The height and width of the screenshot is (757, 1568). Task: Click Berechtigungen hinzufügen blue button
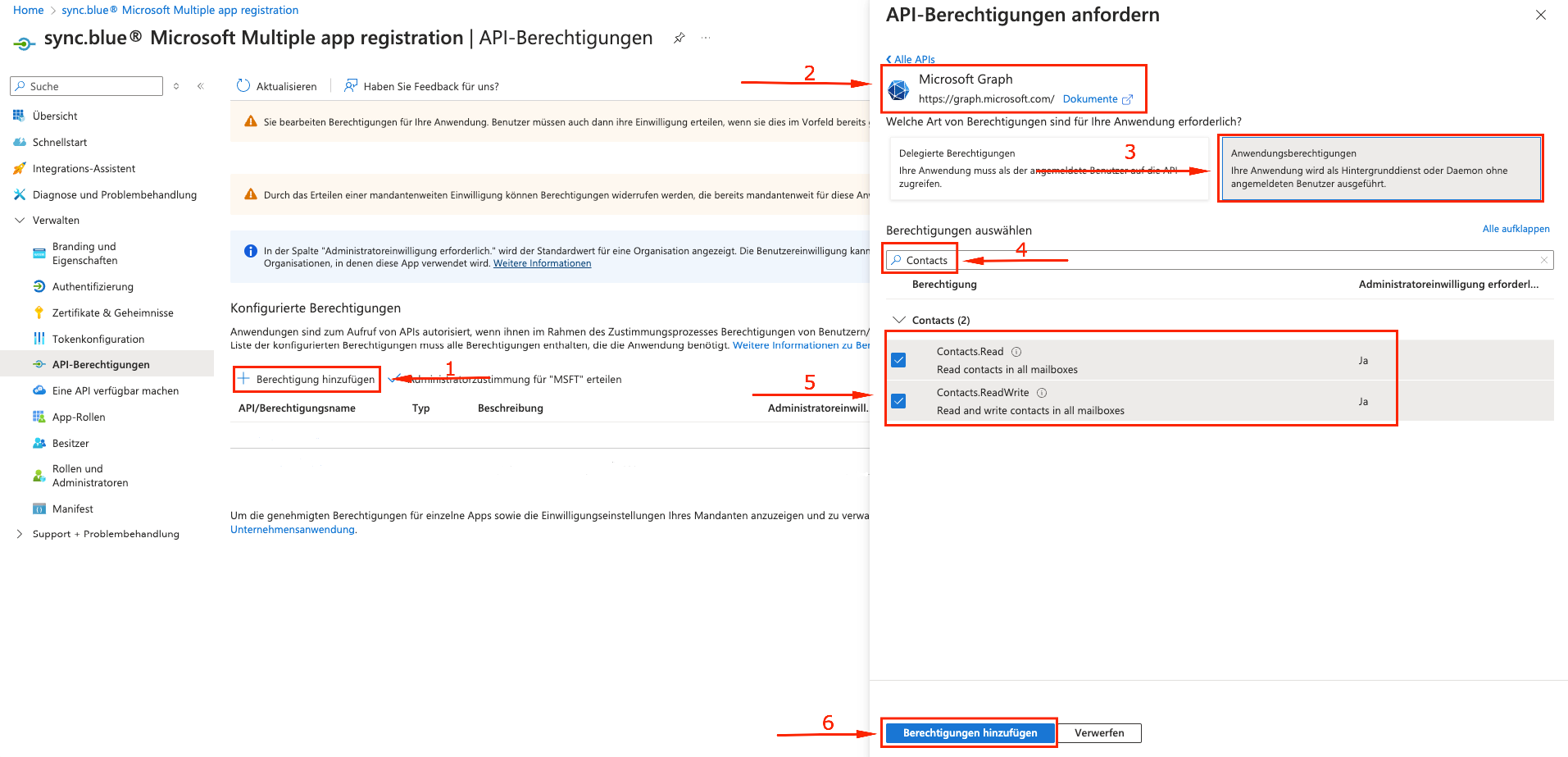(970, 732)
